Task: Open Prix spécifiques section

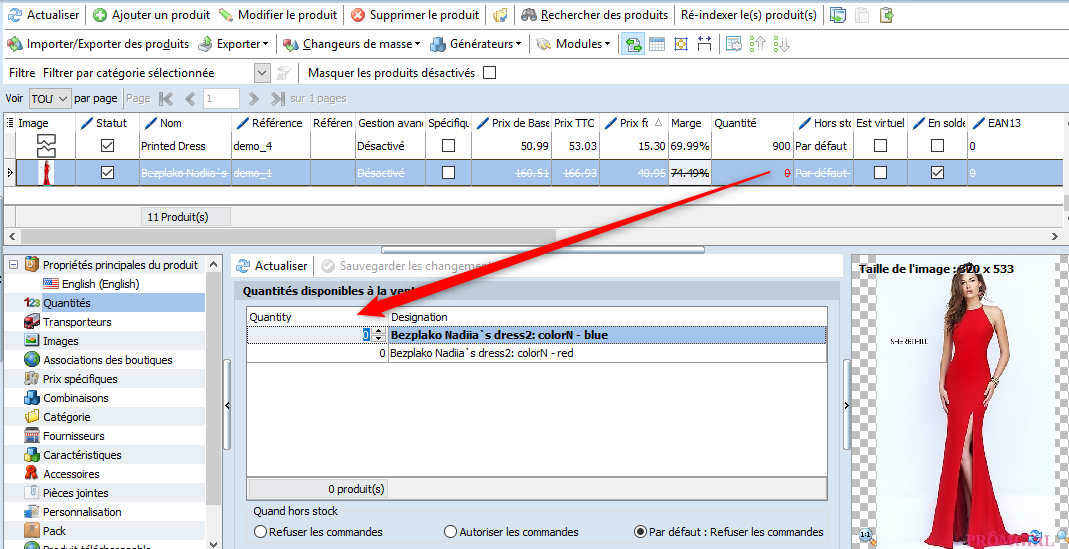Action: pos(80,379)
